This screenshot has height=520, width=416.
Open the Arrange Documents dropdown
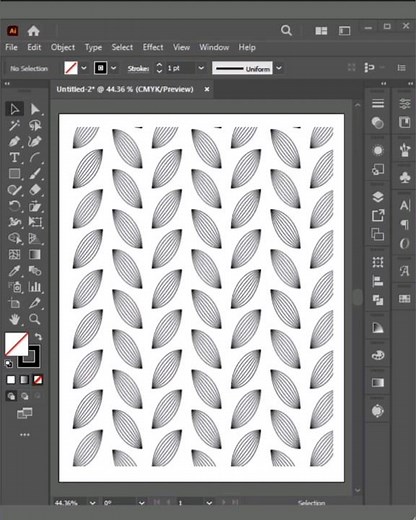click(321, 31)
